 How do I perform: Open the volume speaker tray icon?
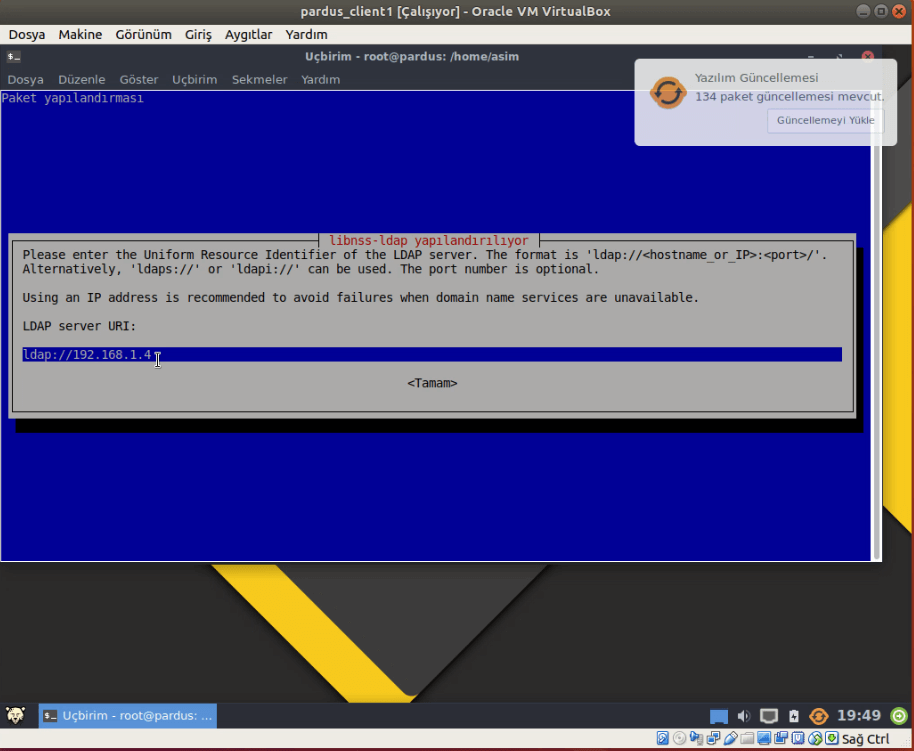coord(744,716)
